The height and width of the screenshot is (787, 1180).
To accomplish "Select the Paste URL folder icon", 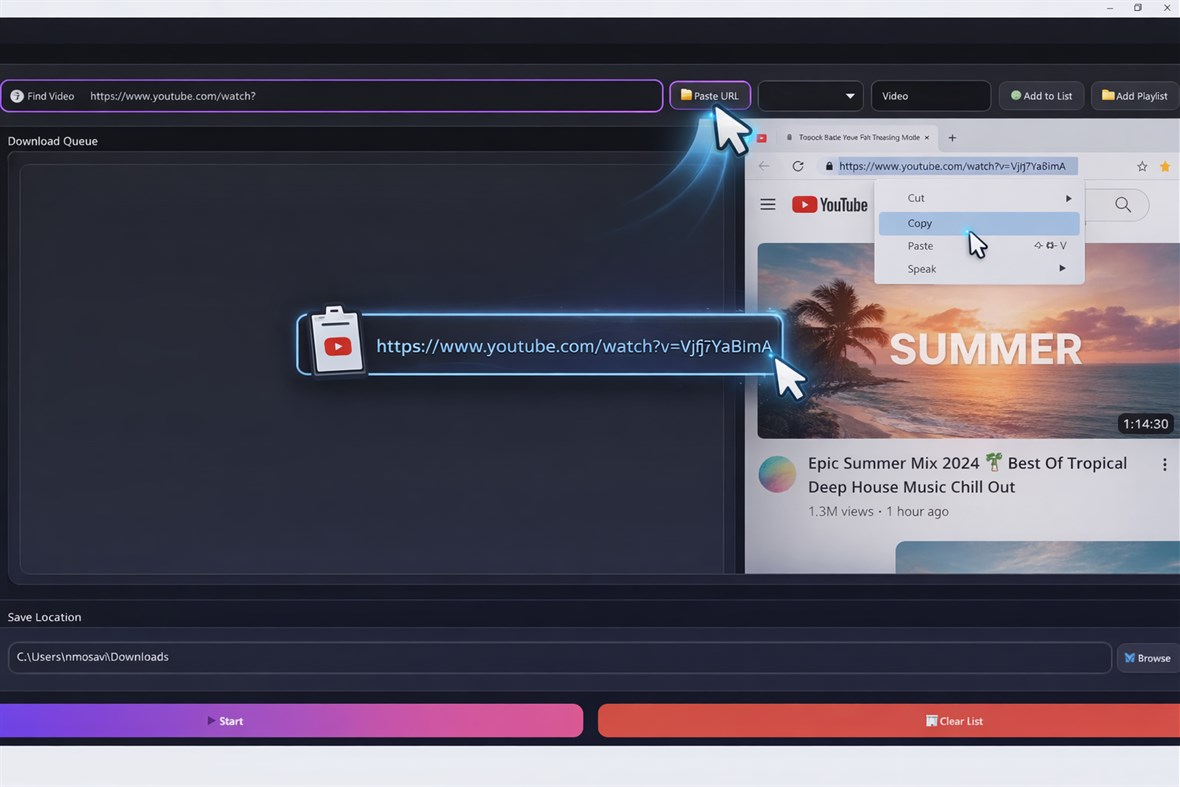I will pos(684,95).
